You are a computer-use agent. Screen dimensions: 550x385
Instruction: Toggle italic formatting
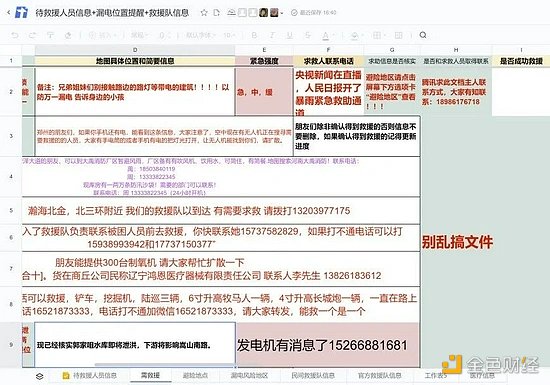tap(272, 35)
